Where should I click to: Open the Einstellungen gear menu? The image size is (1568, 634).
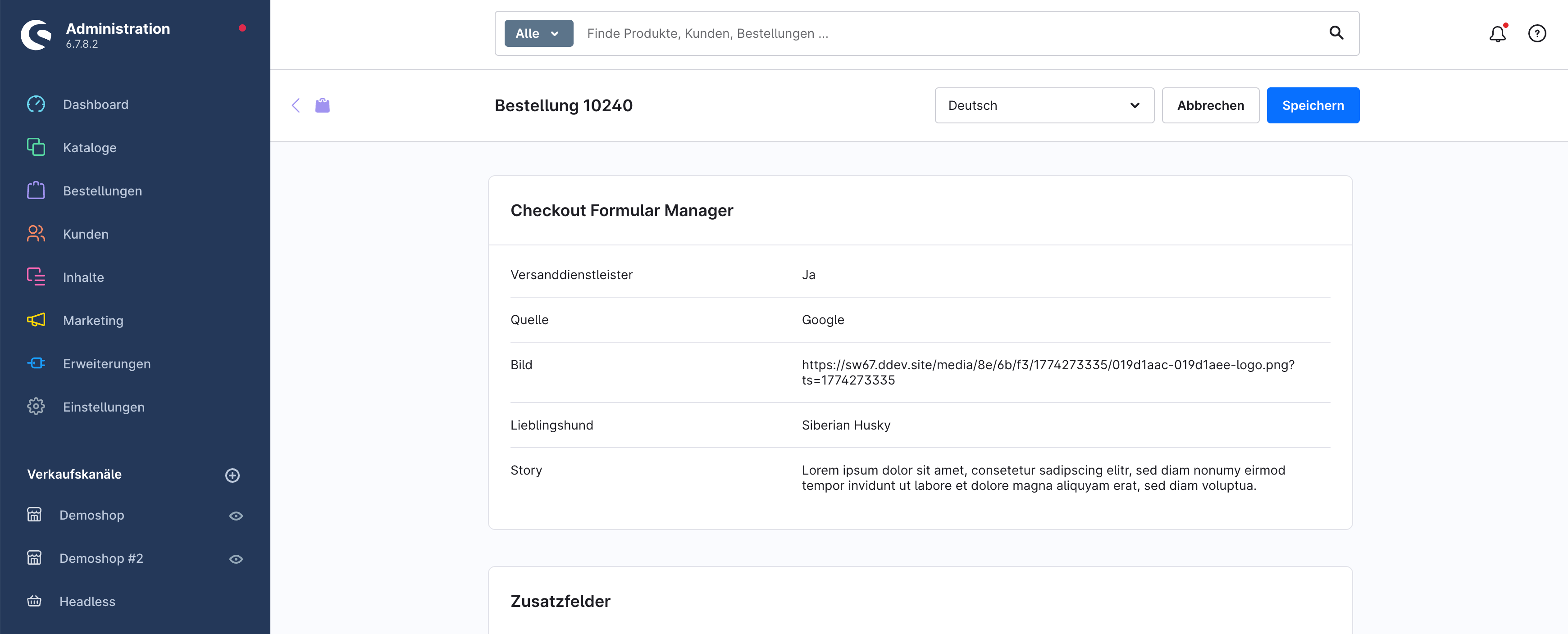point(104,407)
